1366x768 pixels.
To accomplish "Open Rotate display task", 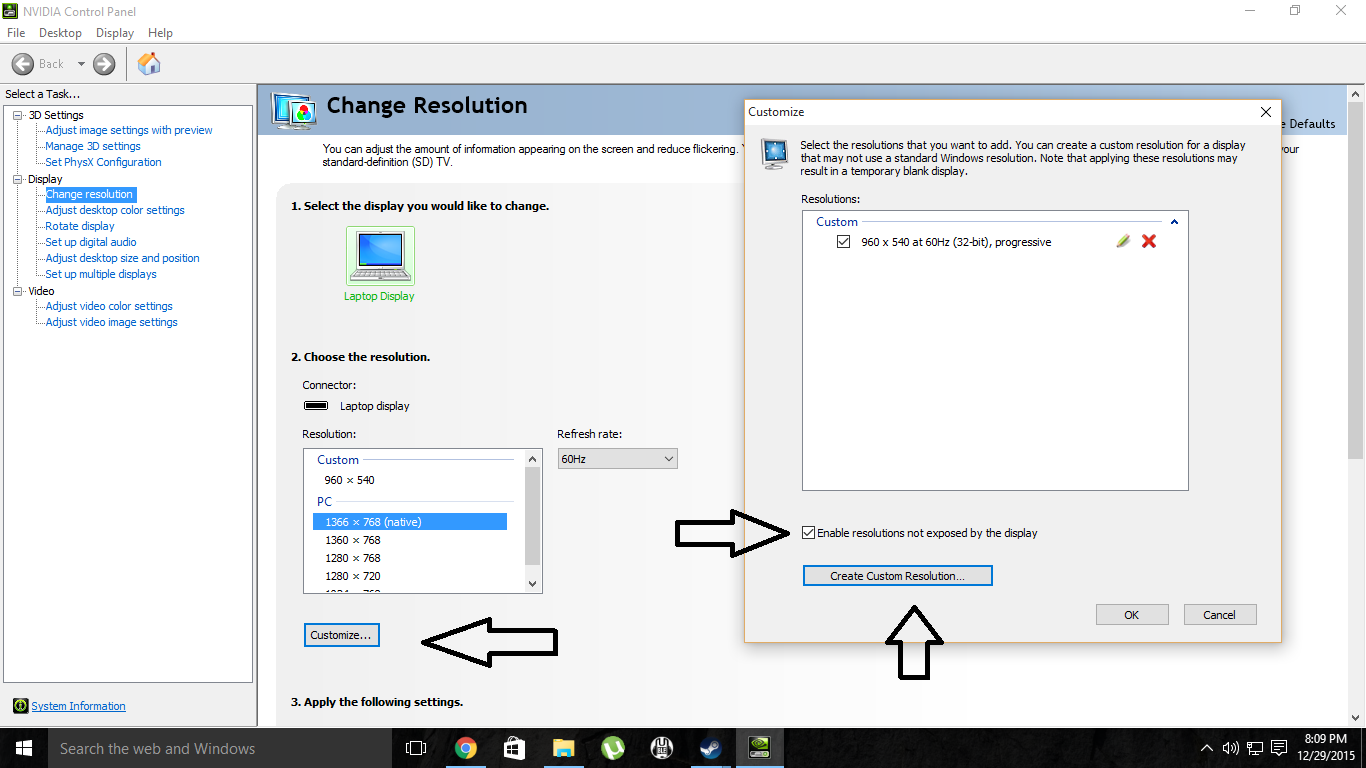I will [80, 226].
